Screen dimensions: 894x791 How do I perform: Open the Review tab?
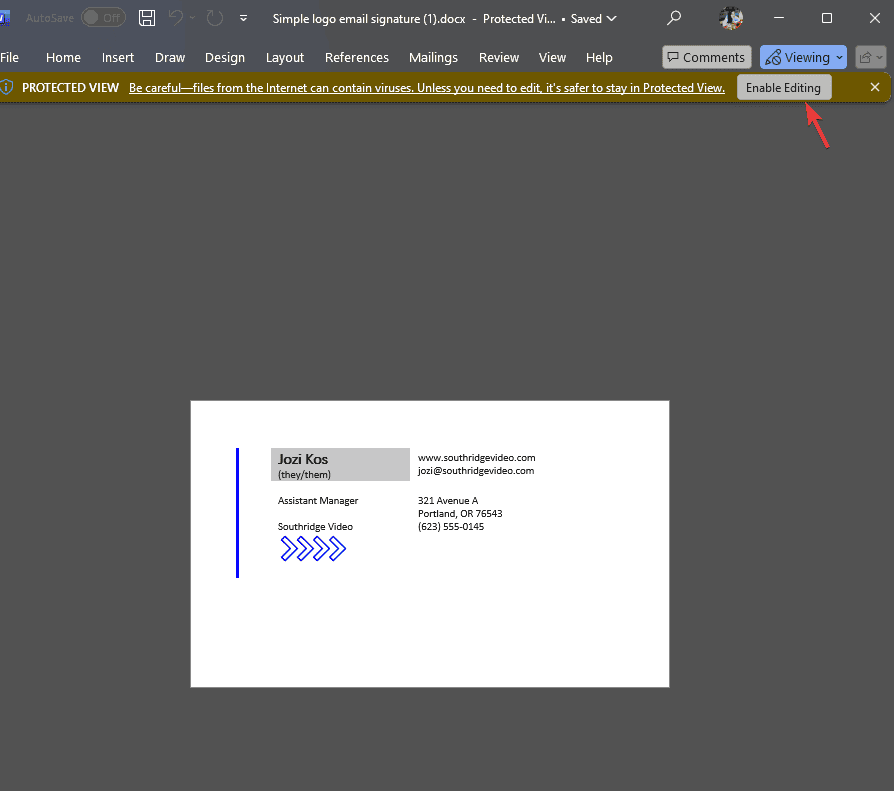(x=498, y=58)
